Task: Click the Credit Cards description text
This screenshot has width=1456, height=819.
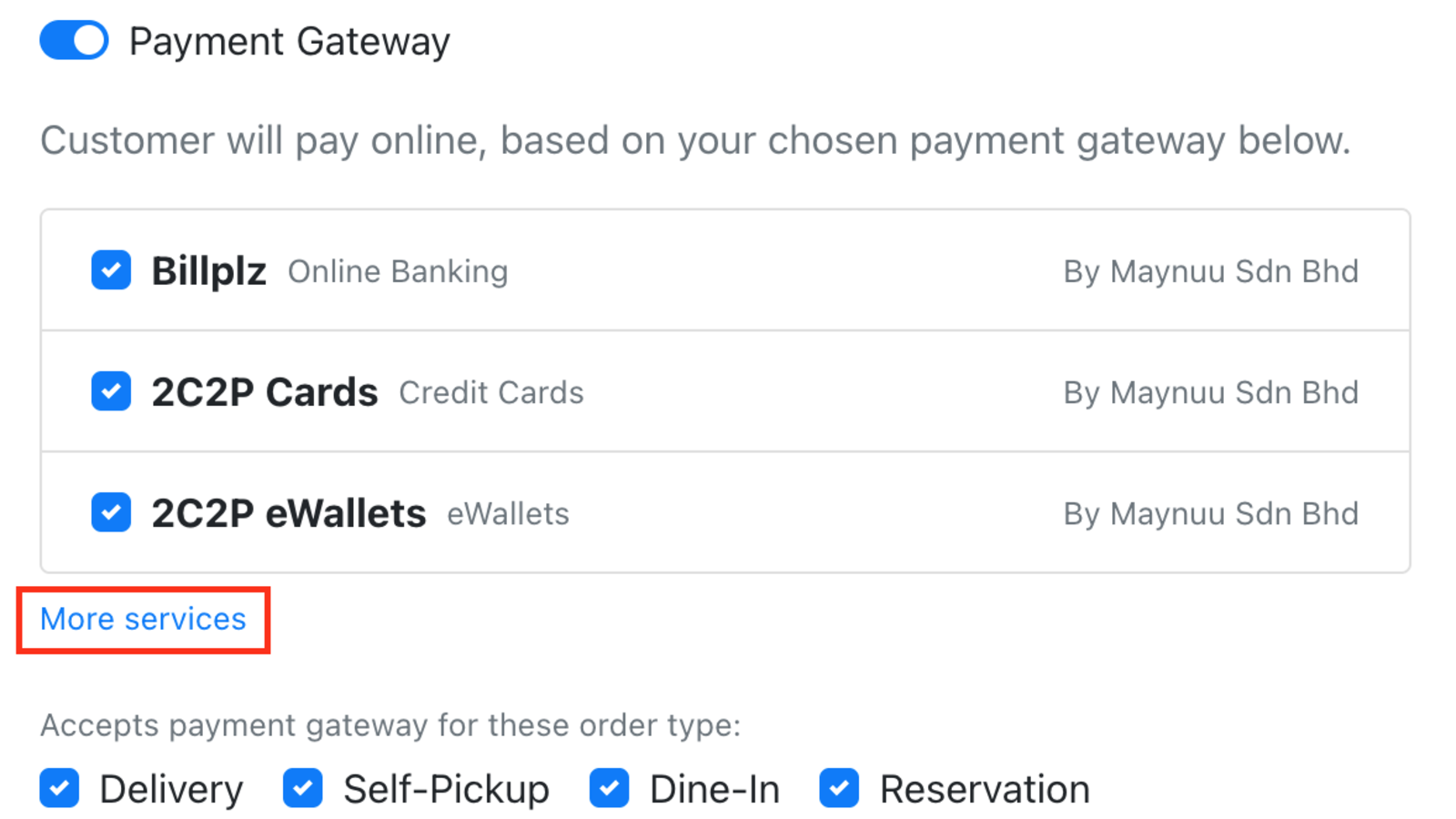Action: point(491,393)
